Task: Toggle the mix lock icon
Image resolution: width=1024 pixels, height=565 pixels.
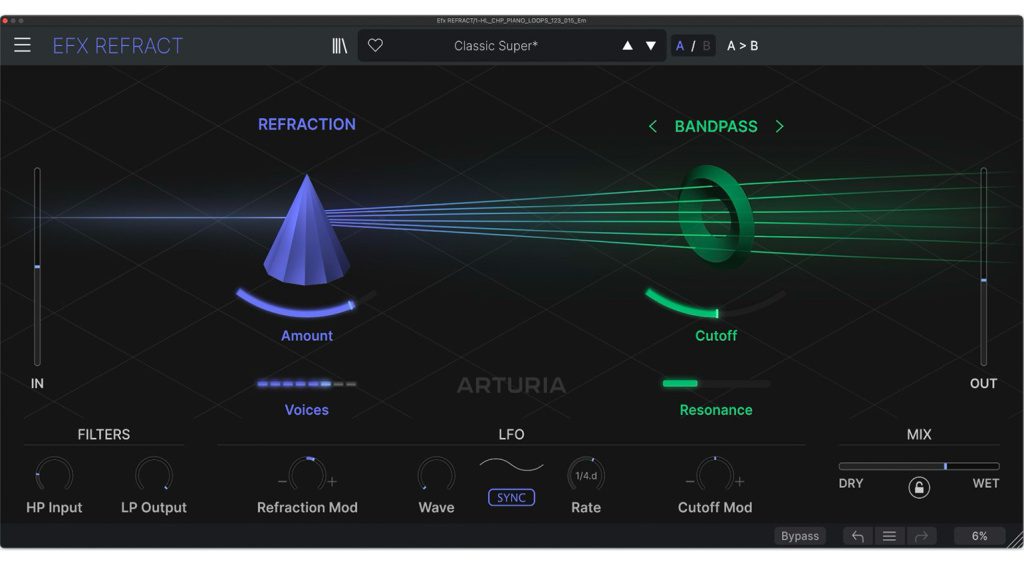Action: pos(919,487)
